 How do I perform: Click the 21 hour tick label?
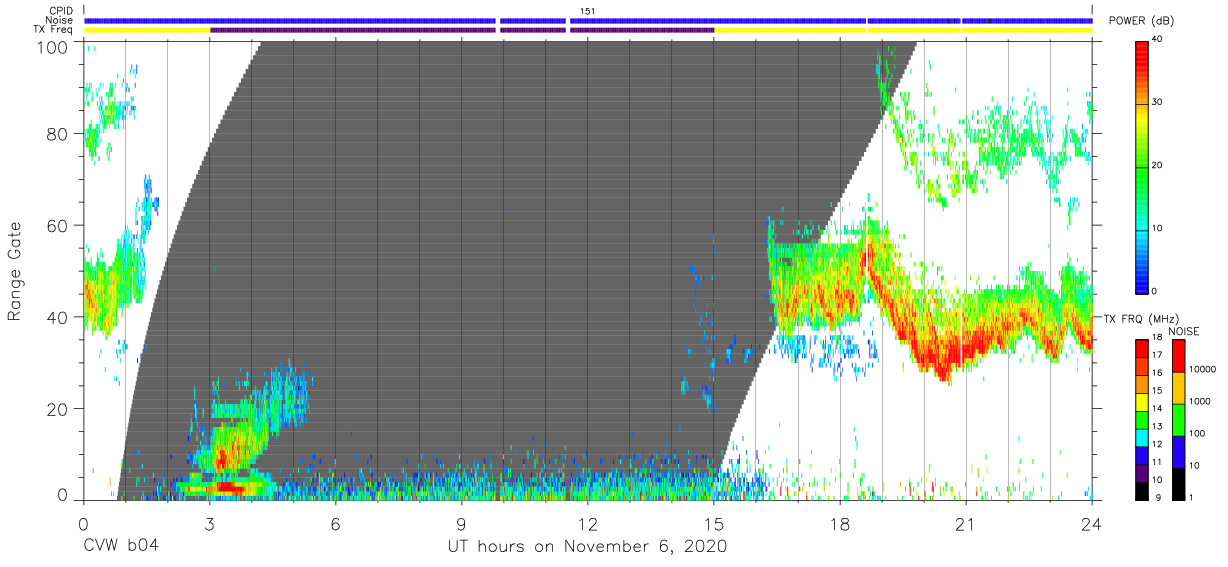[x=966, y=524]
